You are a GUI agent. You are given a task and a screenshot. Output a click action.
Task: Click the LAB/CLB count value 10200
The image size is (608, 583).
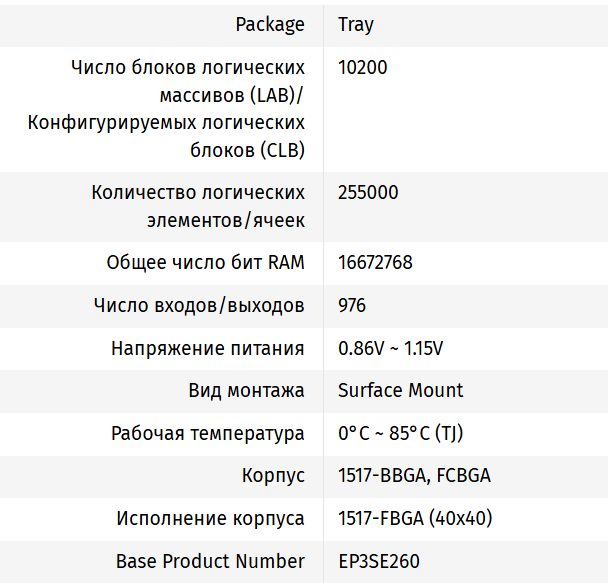click(x=363, y=68)
